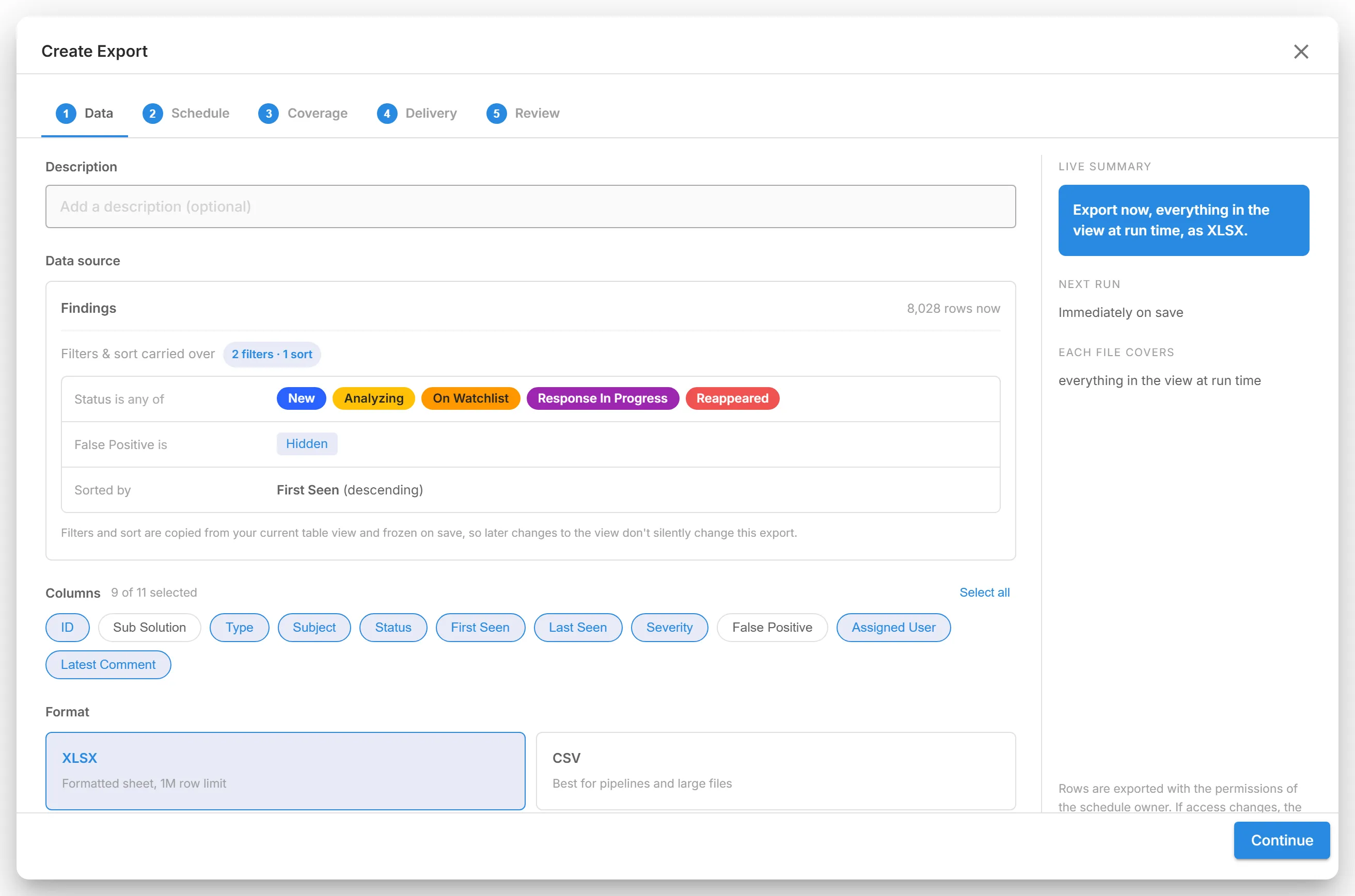The image size is (1355, 896).
Task: Click the 'False Positive is' filter label
Action: coord(121,444)
